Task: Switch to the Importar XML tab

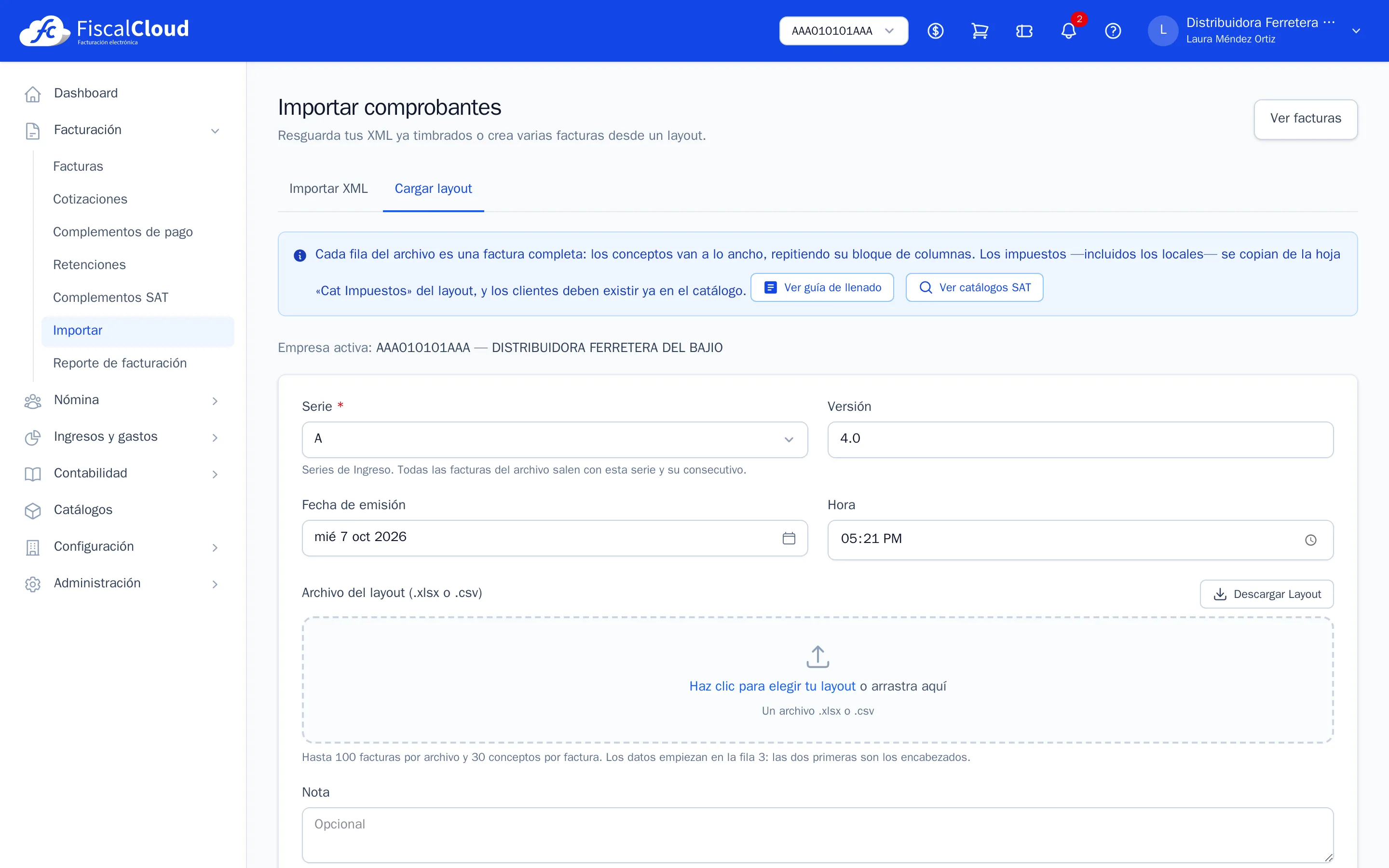Action: 328,189
